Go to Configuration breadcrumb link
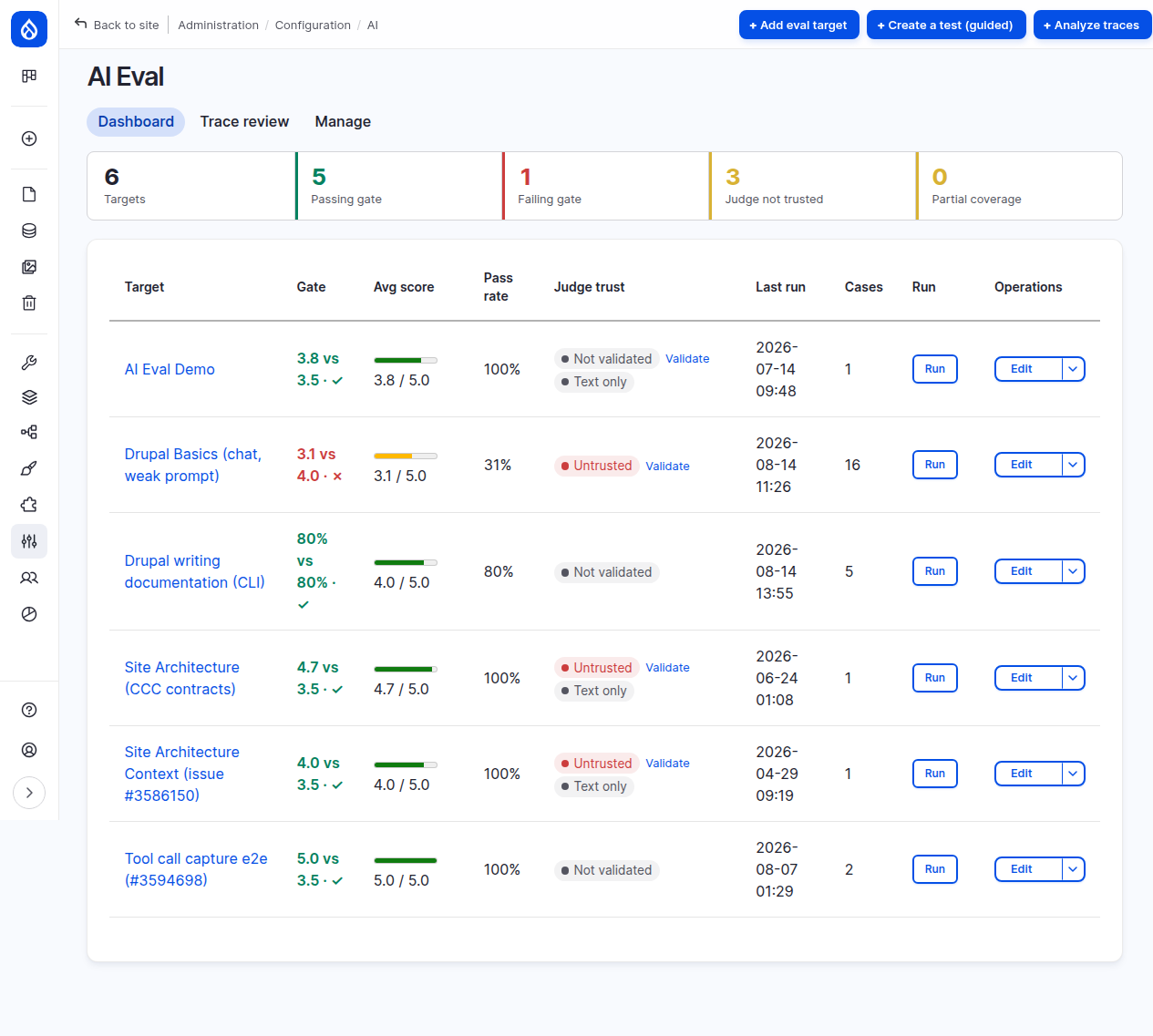1153x1036 pixels. coord(313,25)
